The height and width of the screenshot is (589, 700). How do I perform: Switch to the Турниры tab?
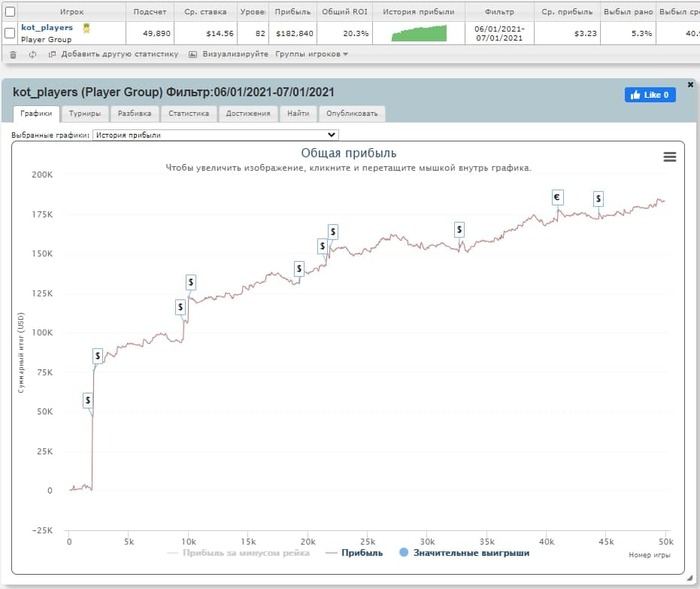tap(85, 113)
